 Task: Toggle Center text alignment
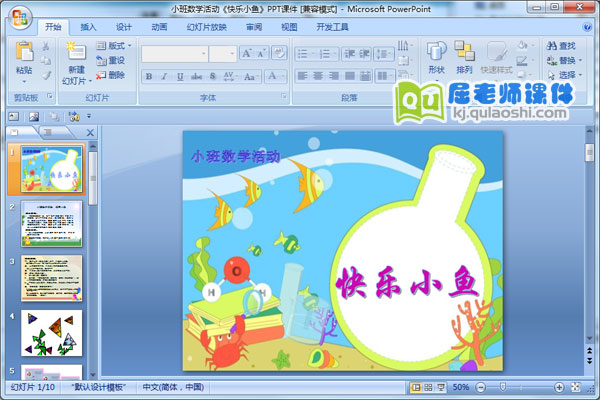tap(318, 76)
